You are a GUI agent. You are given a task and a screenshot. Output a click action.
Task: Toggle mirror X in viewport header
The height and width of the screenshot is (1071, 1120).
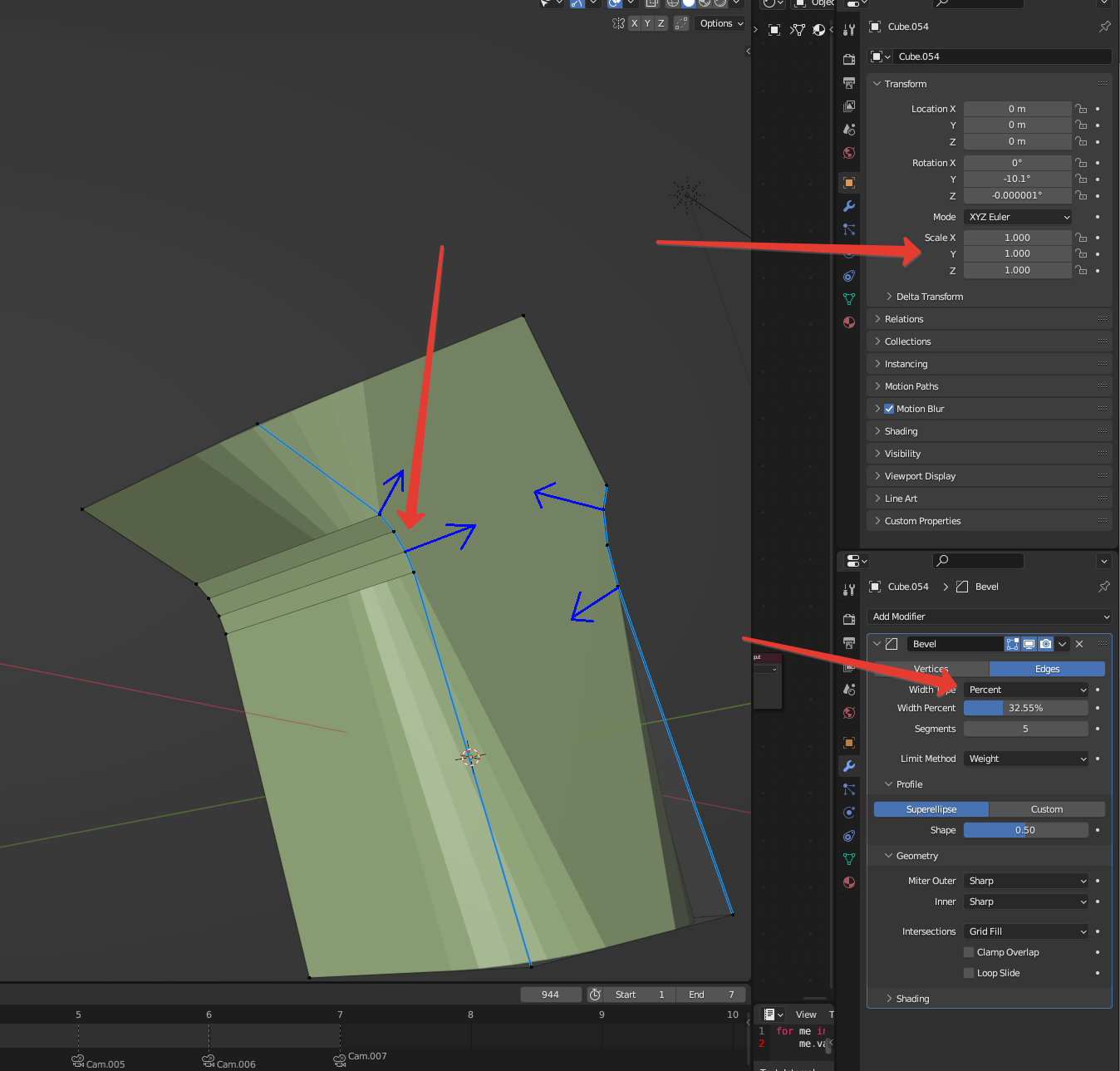[634, 23]
